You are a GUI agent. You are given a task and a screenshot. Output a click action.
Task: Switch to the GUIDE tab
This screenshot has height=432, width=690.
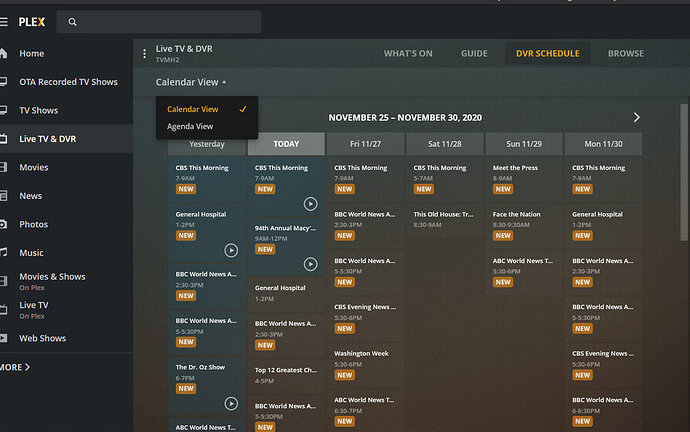tap(474, 54)
